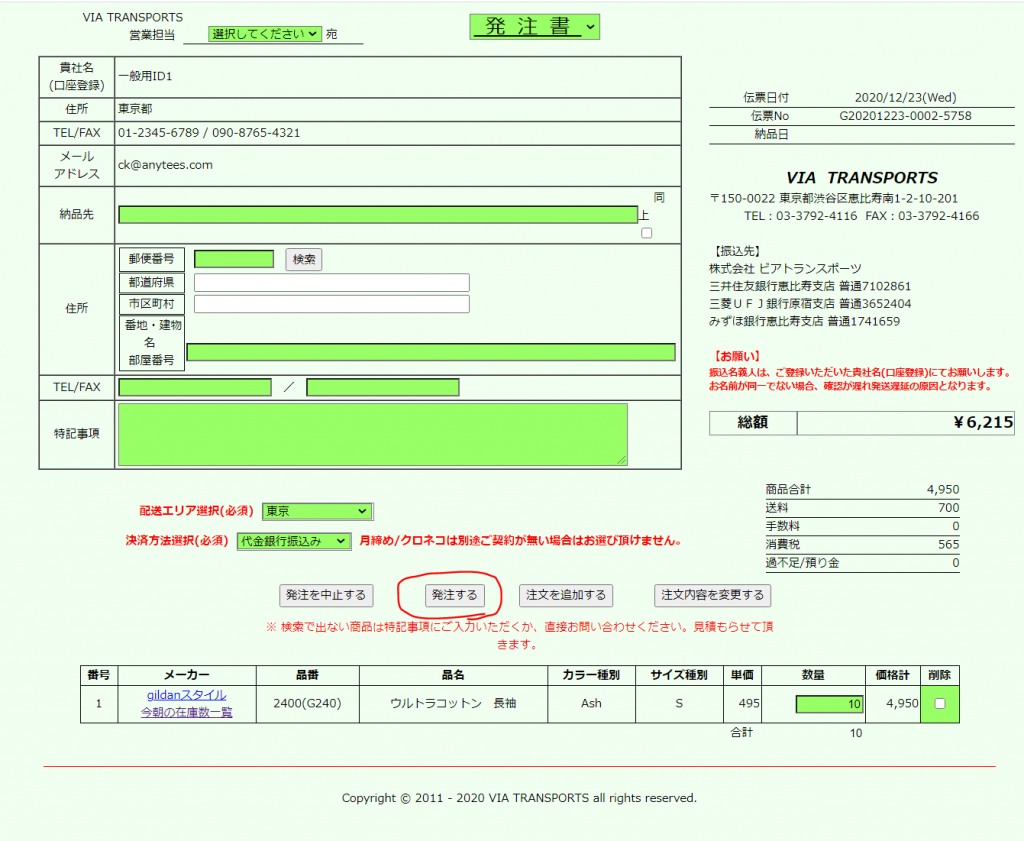Screen dimensions: 1024x841
Task: Click the total amount ¥6,215
Action: pyautogui.click(x=983, y=422)
